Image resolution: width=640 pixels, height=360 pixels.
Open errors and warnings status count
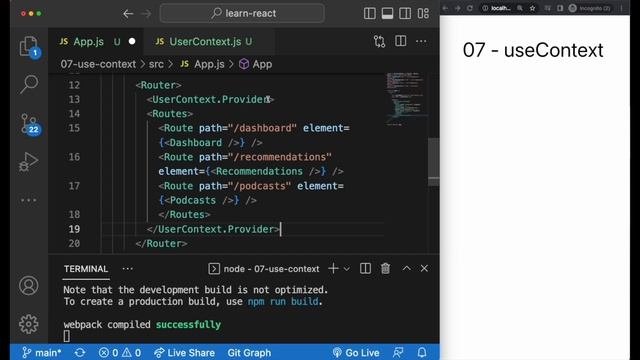click(120, 353)
